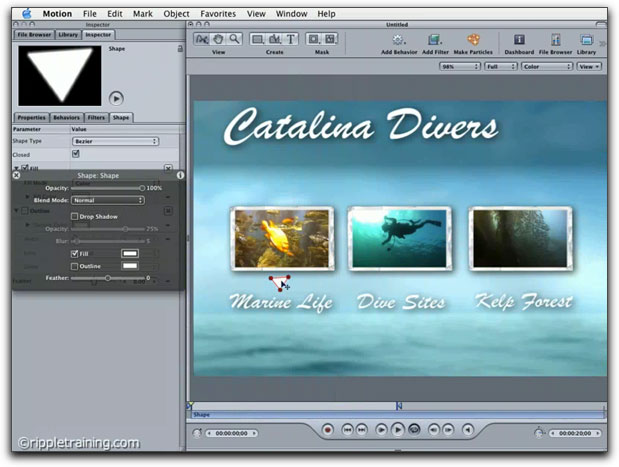
Task: Click the Make Particles icon
Action: pyautogui.click(x=472, y=39)
